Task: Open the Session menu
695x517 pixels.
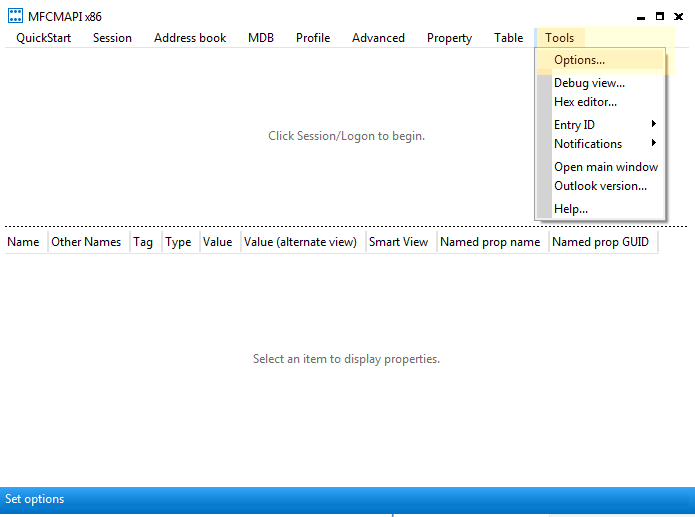Action: point(112,38)
